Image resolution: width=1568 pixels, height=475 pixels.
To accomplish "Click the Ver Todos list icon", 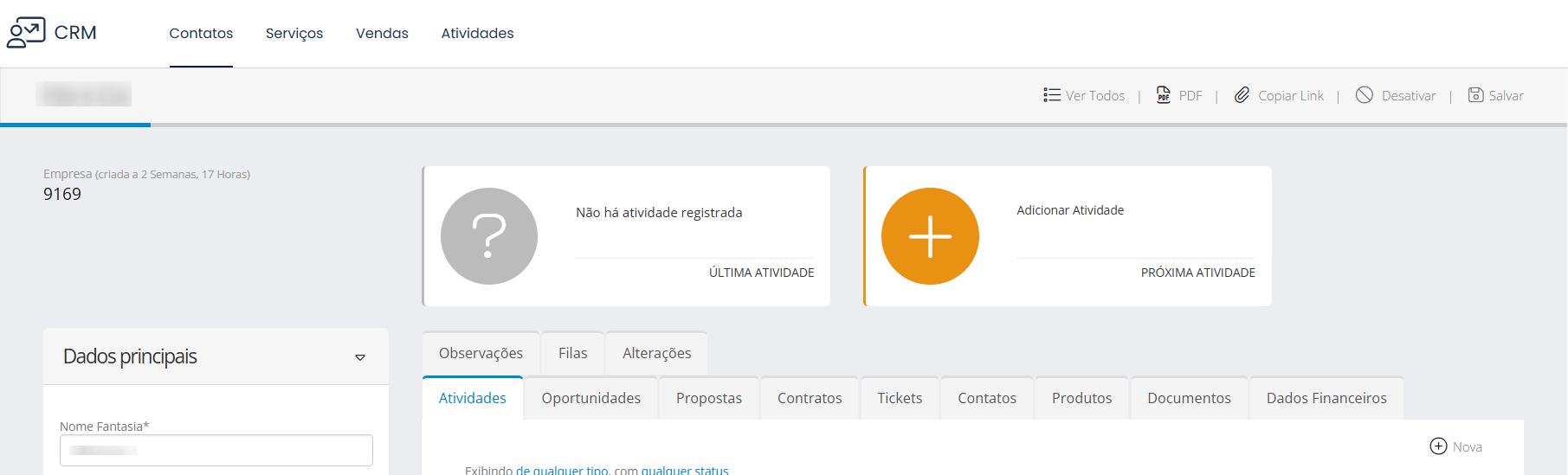I will coord(1051,95).
